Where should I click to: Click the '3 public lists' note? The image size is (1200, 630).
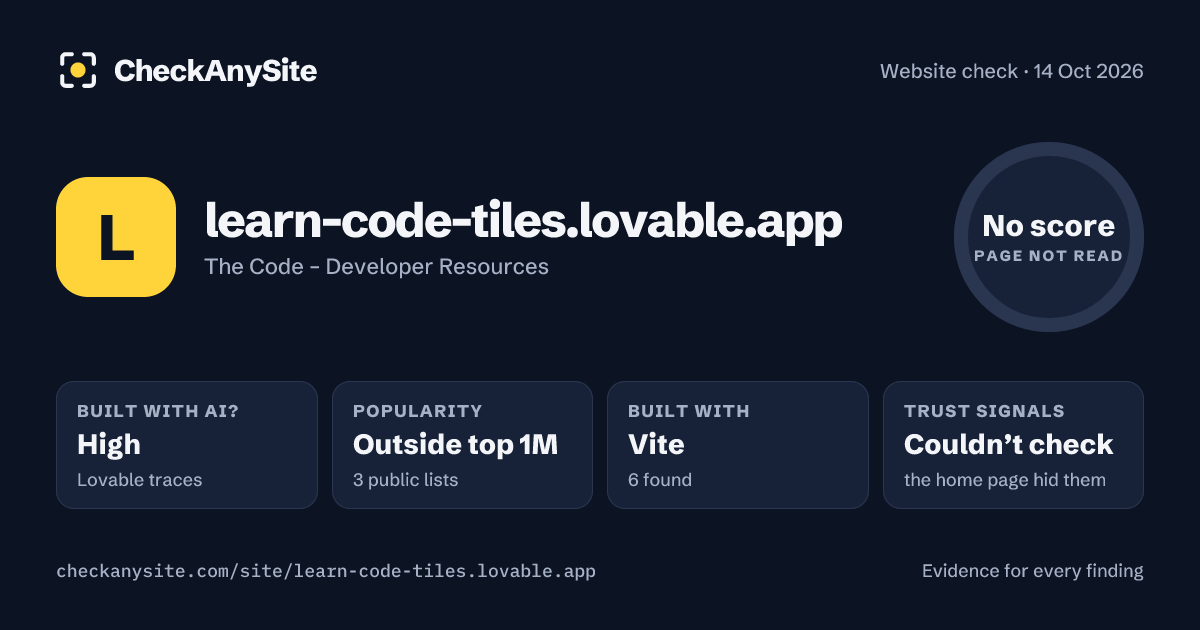pyautogui.click(x=405, y=480)
